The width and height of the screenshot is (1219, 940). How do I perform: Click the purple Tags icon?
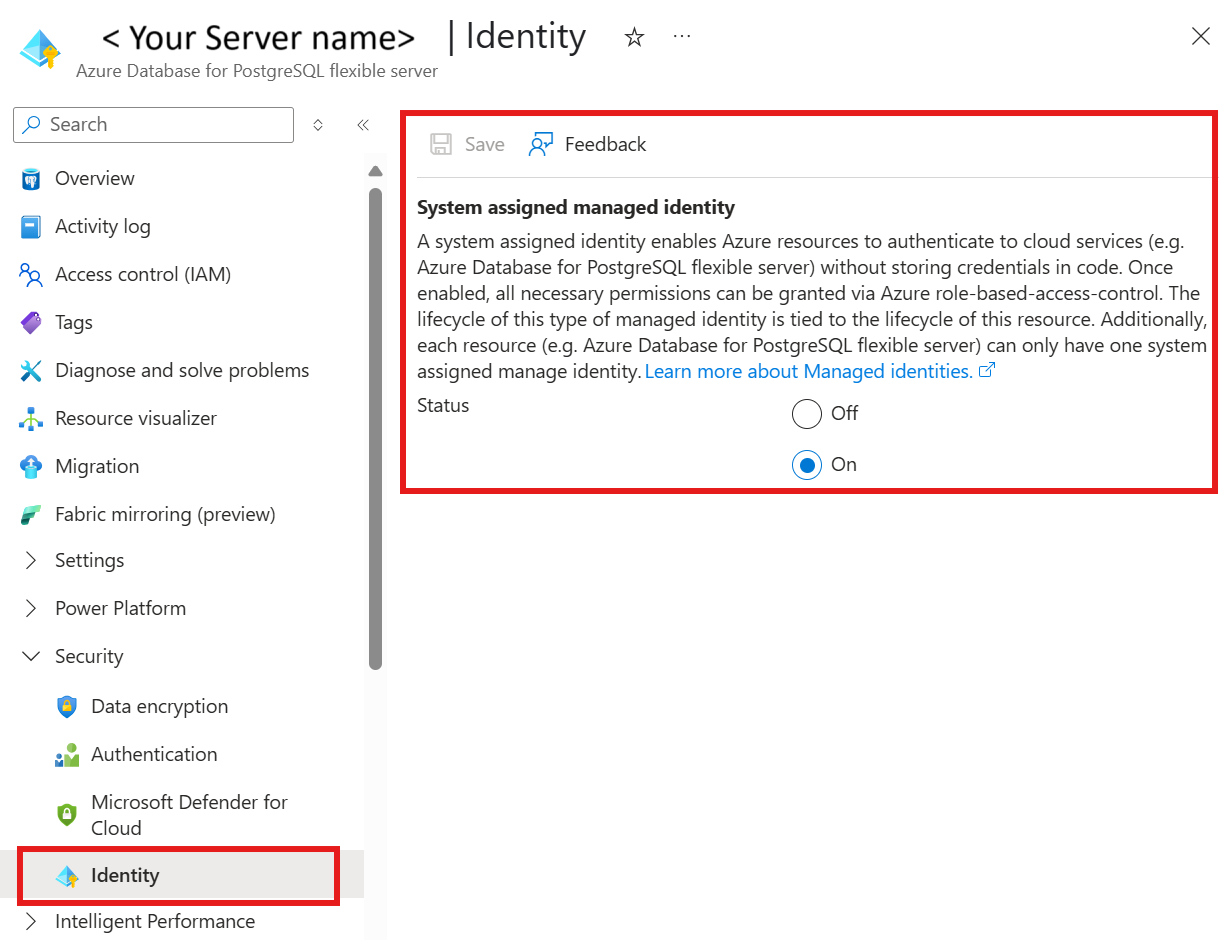31,323
